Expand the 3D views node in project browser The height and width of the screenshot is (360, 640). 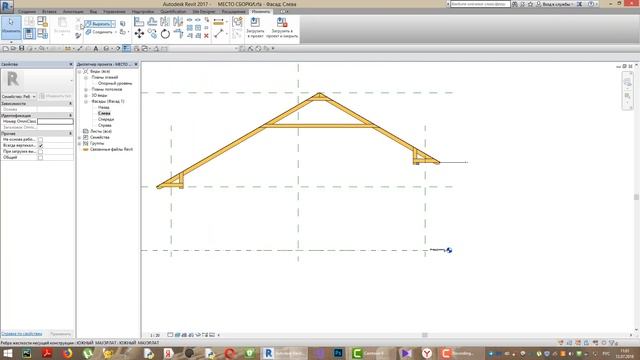coord(86,96)
